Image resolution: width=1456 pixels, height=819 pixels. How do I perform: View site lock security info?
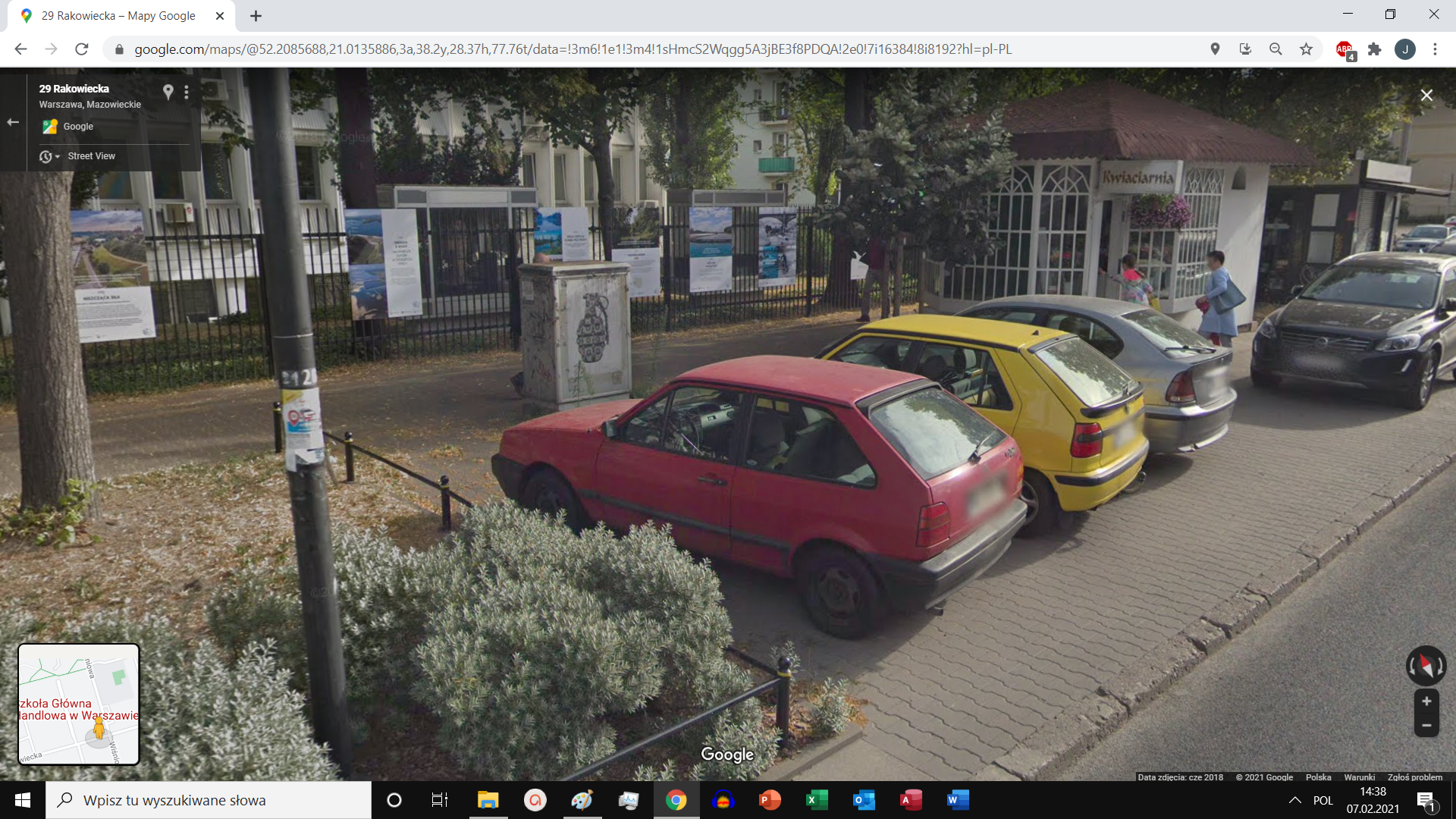[x=118, y=49]
